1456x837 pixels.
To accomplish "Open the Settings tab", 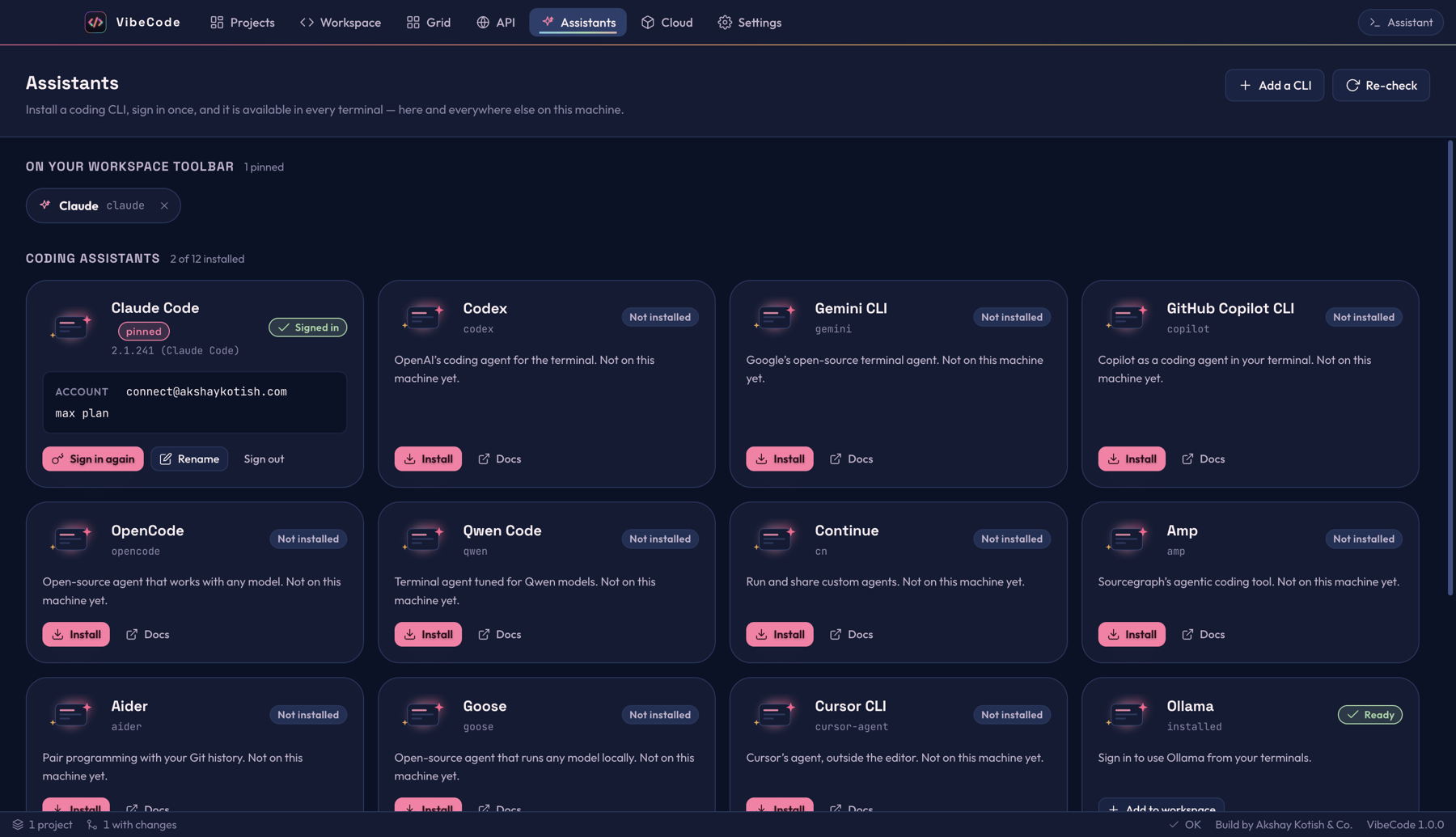I will [749, 22].
